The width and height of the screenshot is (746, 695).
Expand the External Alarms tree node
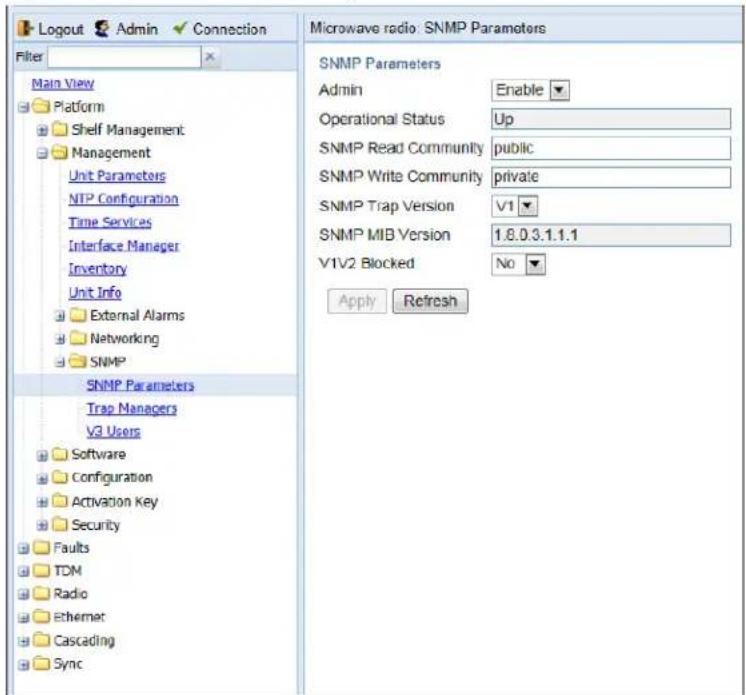[x=60, y=316]
